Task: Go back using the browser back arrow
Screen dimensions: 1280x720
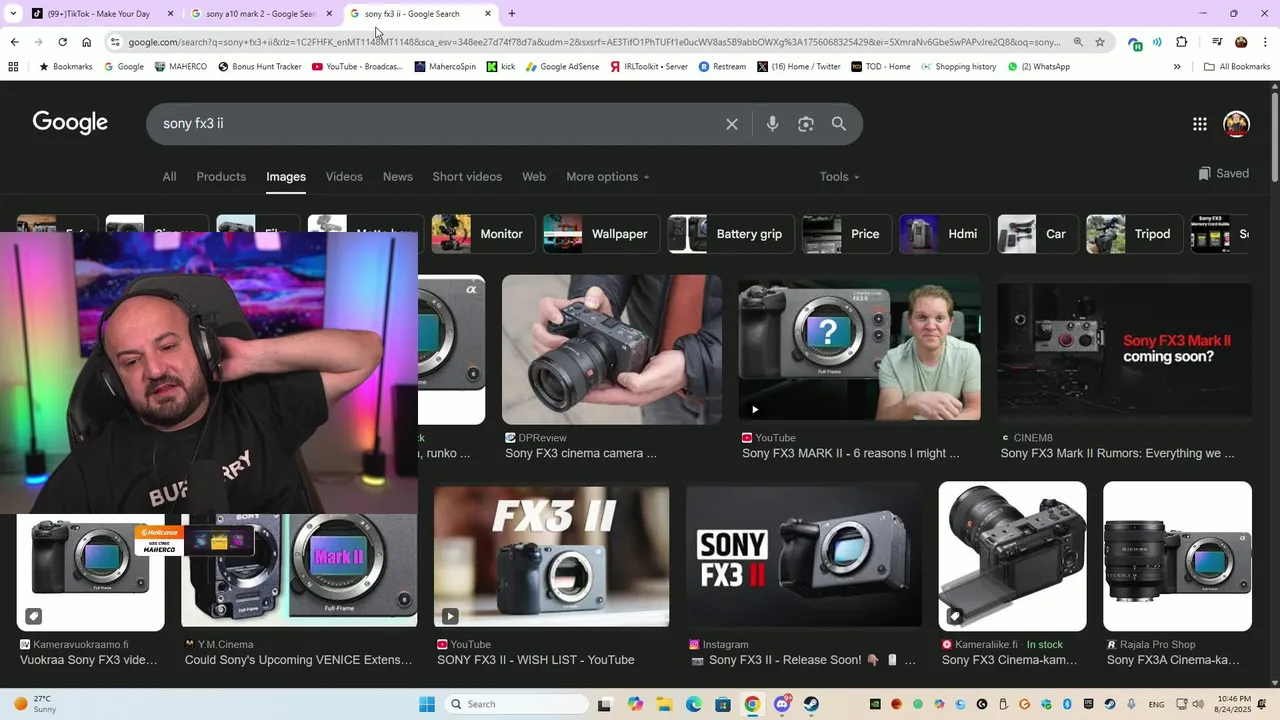Action: click(x=14, y=42)
